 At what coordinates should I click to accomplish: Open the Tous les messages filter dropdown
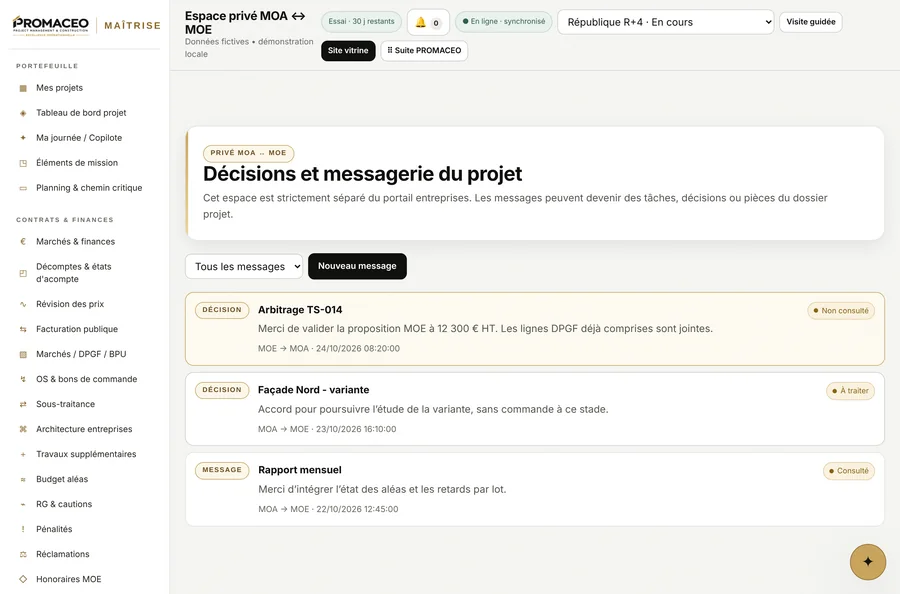click(244, 266)
